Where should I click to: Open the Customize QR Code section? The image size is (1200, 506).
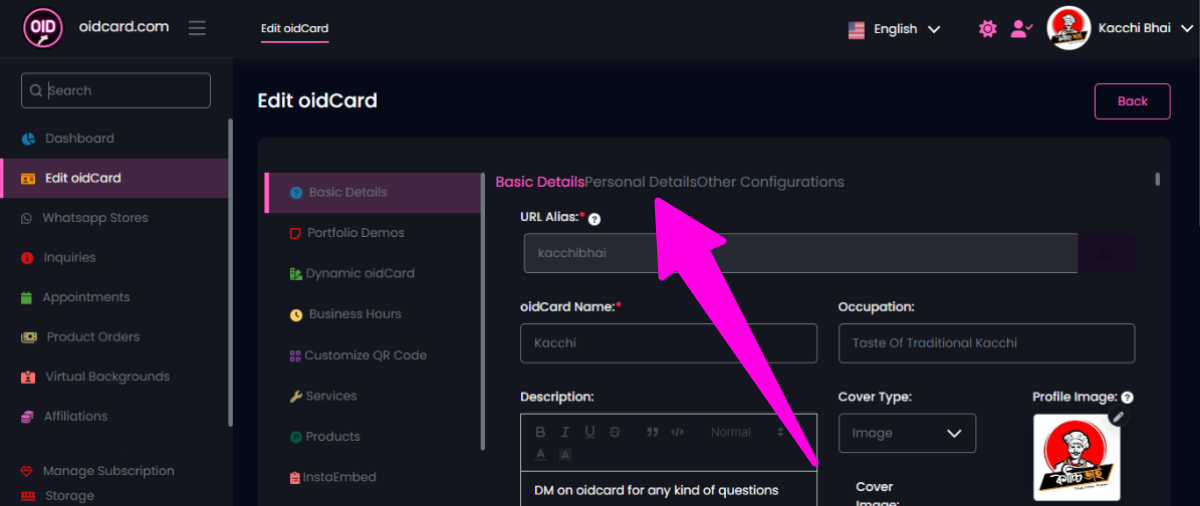tap(365, 355)
